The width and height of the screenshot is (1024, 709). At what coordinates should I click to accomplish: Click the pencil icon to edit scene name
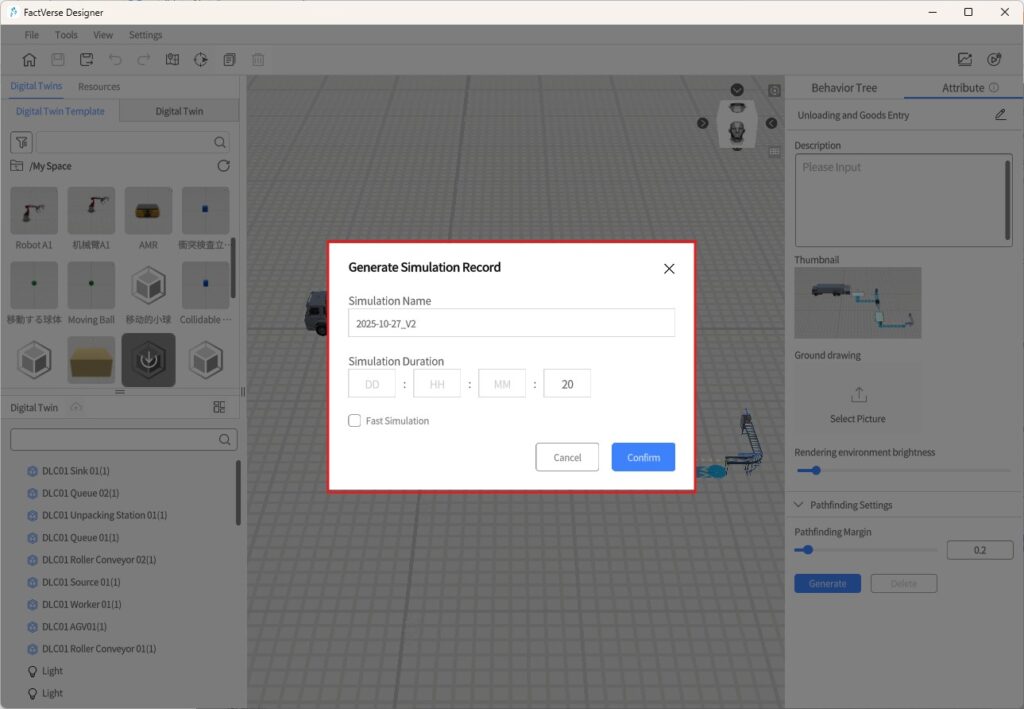1000,115
